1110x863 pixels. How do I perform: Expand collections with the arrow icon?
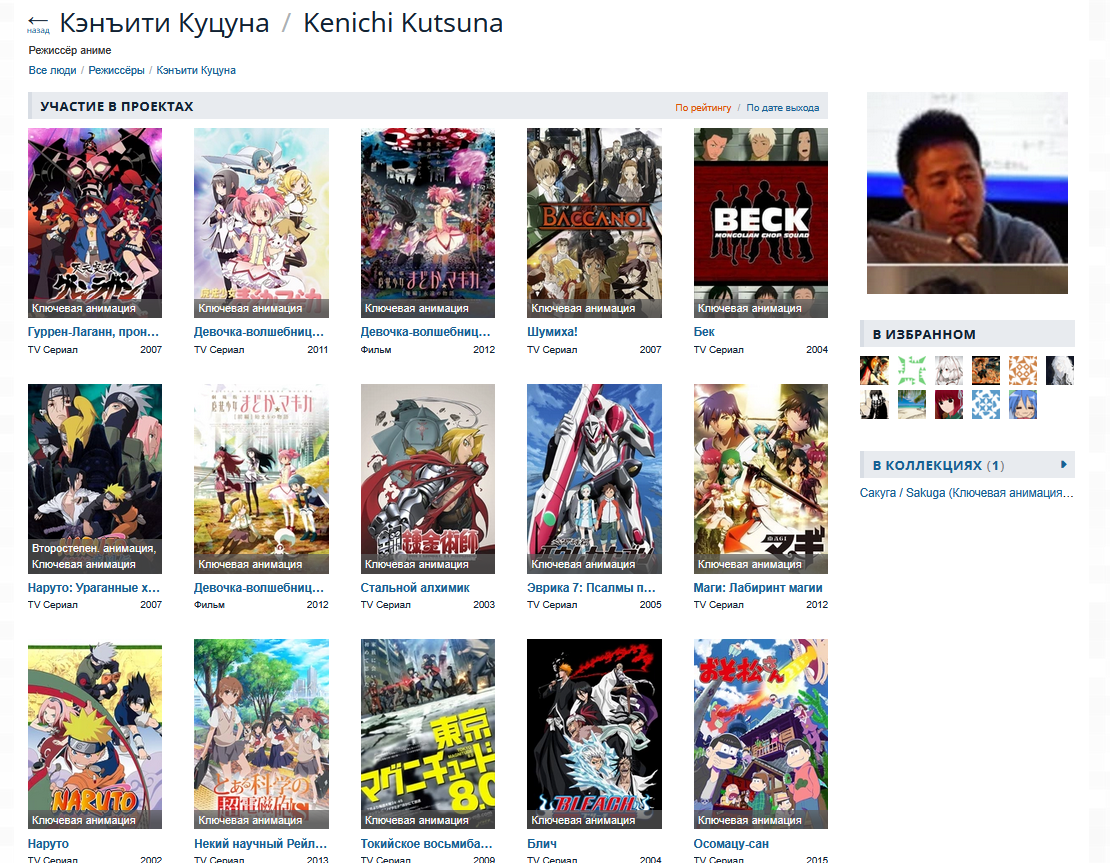1063,464
